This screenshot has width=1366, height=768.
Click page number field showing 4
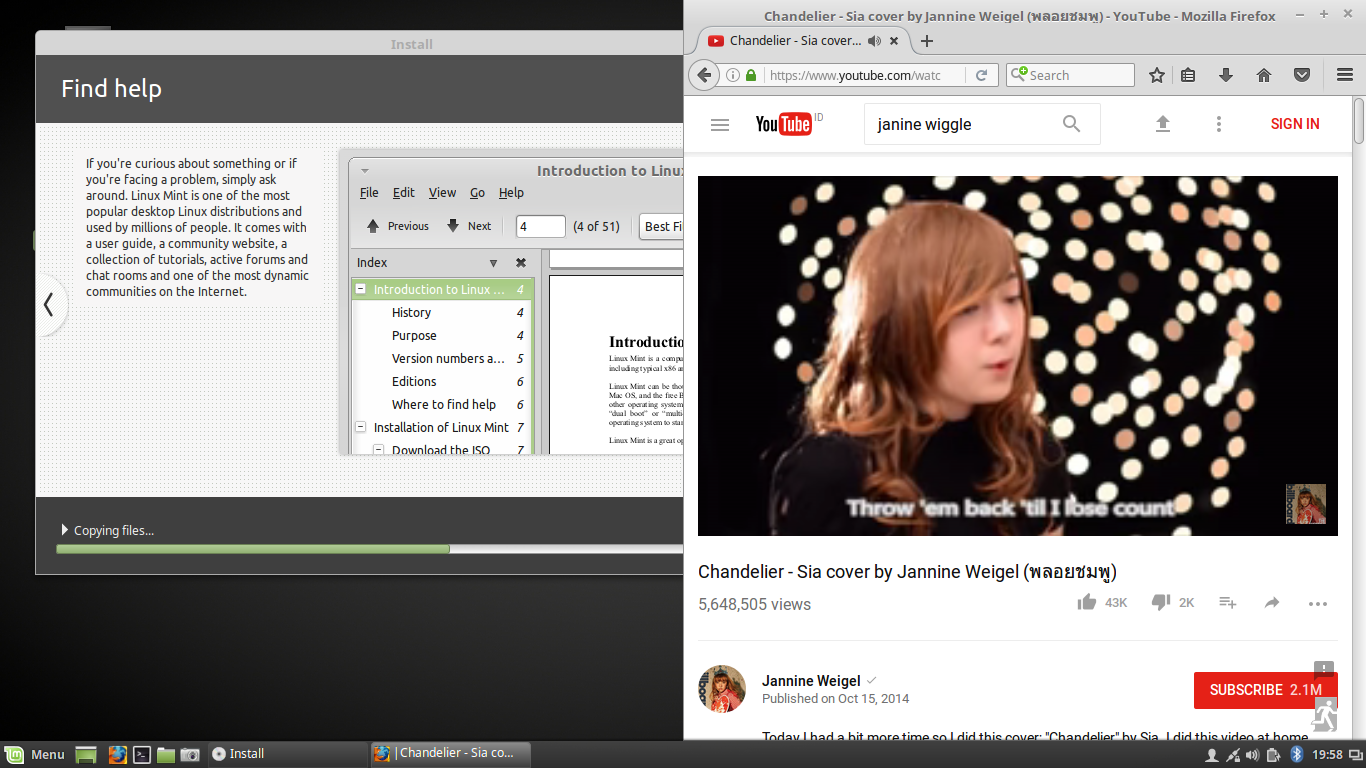click(x=541, y=226)
